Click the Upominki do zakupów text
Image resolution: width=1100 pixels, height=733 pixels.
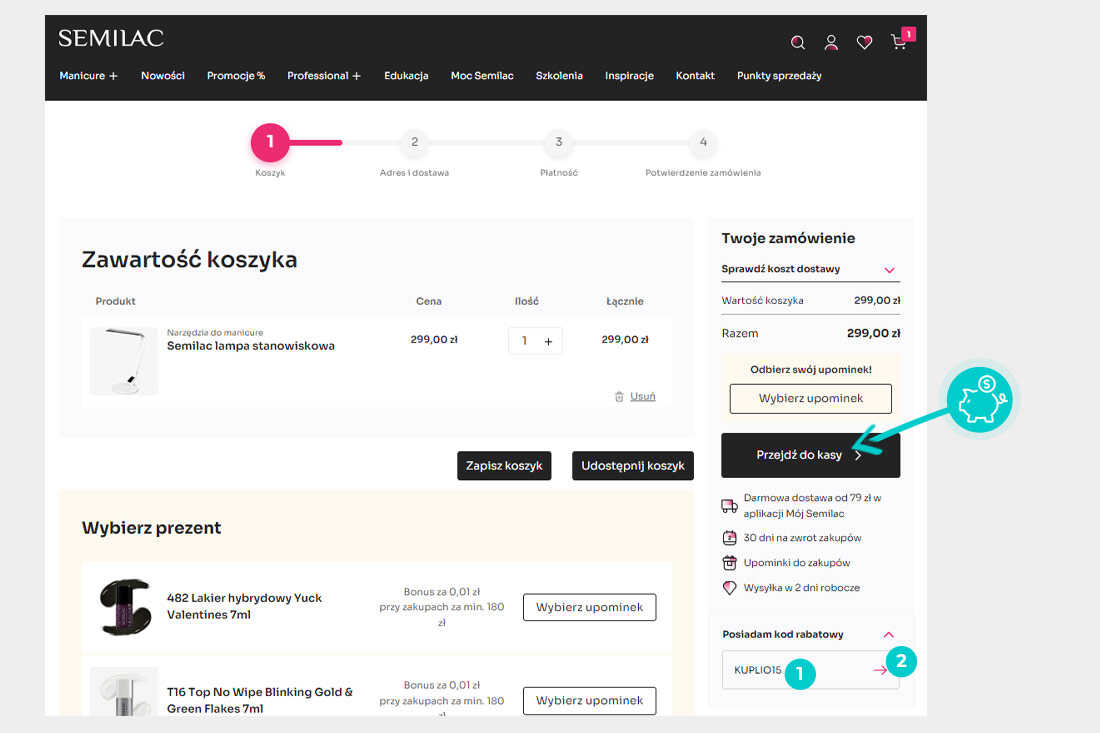click(x=797, y=563)
